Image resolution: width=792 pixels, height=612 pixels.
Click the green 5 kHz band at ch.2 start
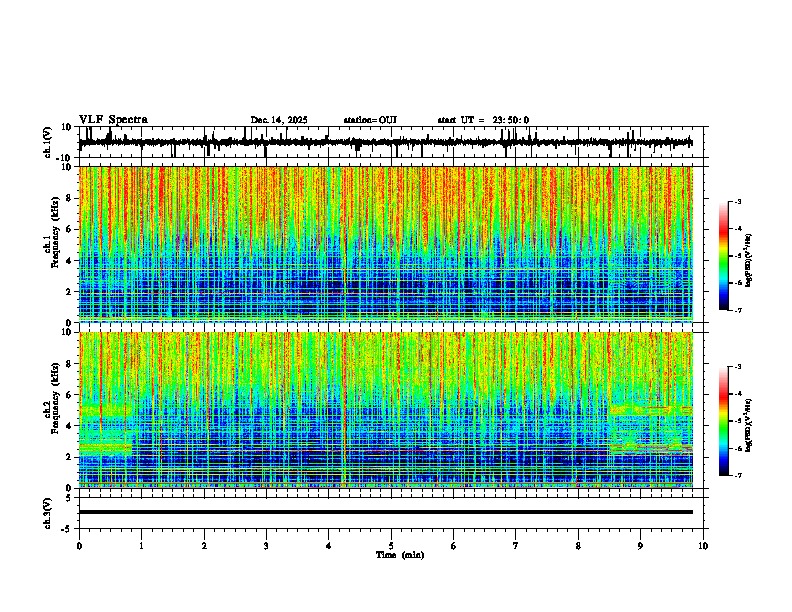click(x=106, y=411)
